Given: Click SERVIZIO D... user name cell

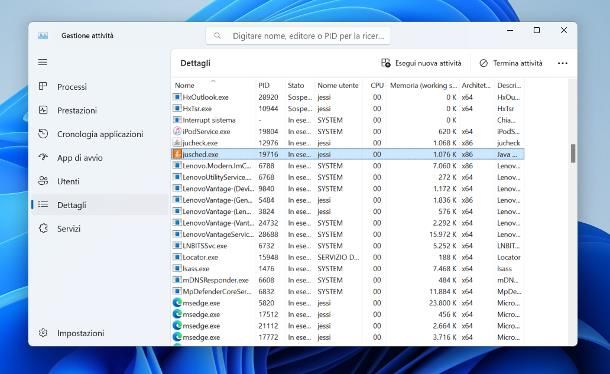Looking at the screenshot, I should (x=338, y=257).
